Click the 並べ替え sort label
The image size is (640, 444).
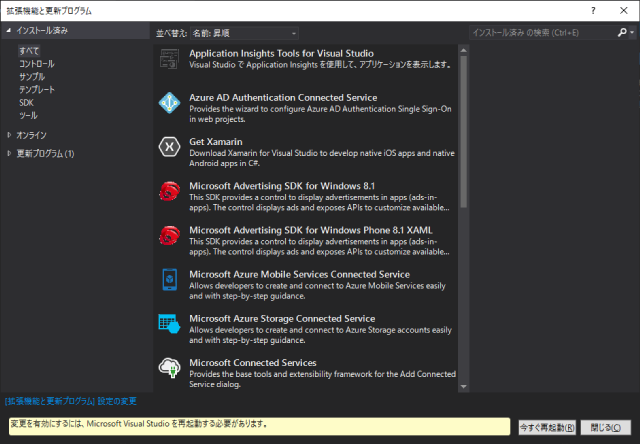pyautogui.click(x=171, y=33)
